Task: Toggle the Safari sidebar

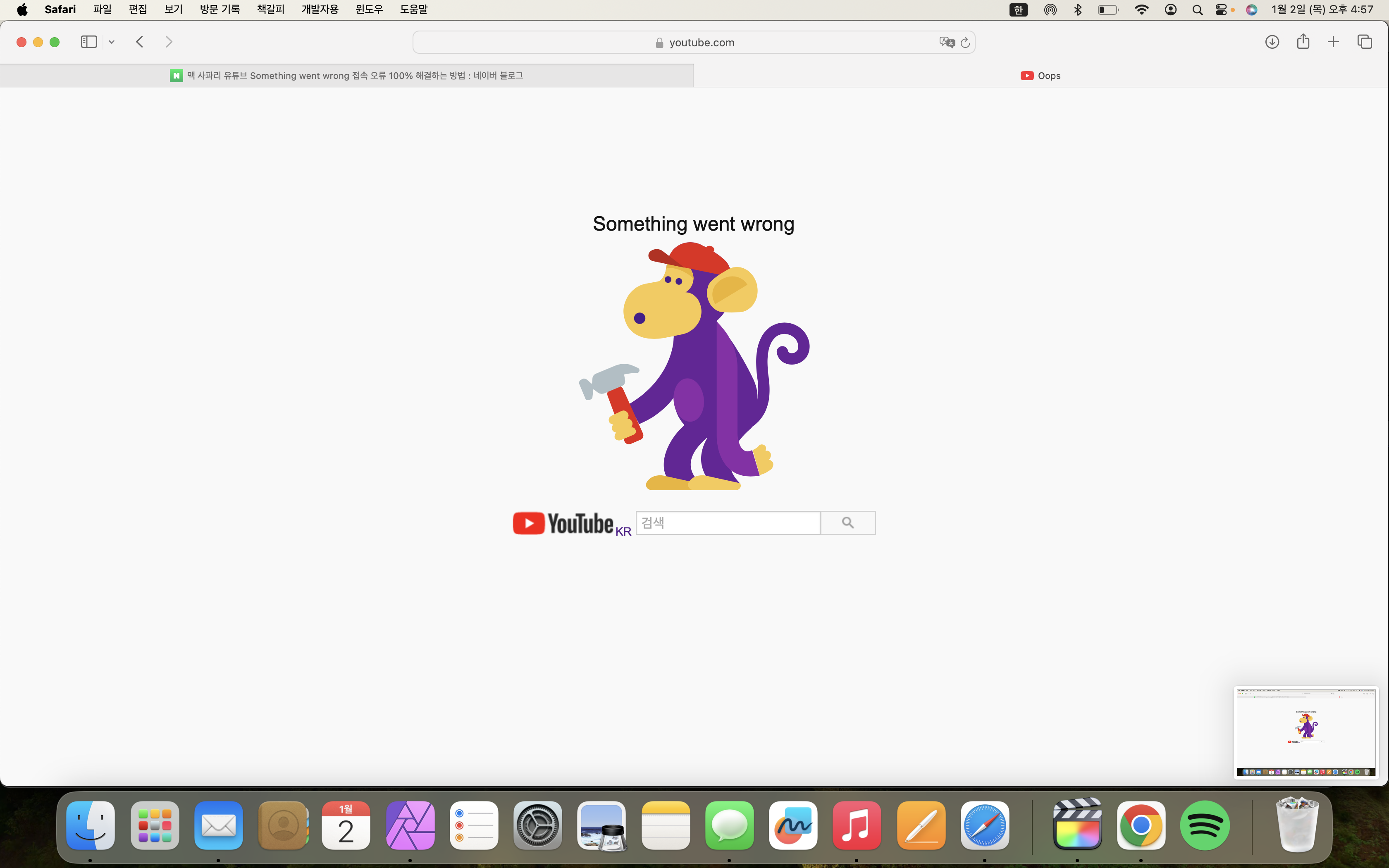Action: (88, 42)
